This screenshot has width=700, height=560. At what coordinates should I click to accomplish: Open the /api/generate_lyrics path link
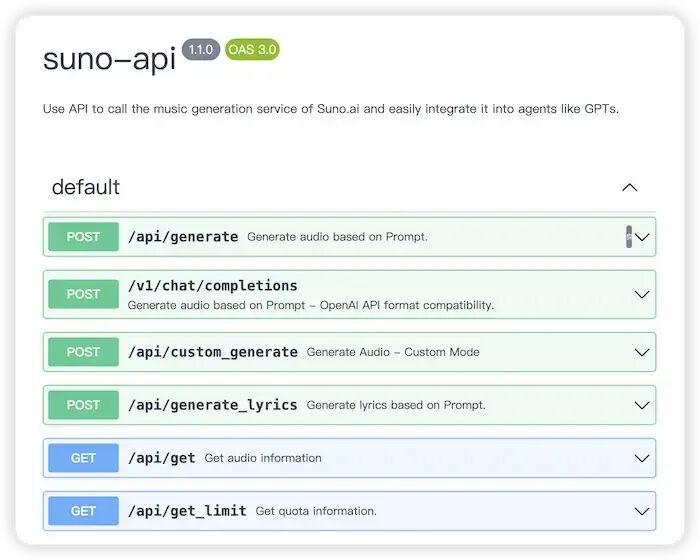212,405
